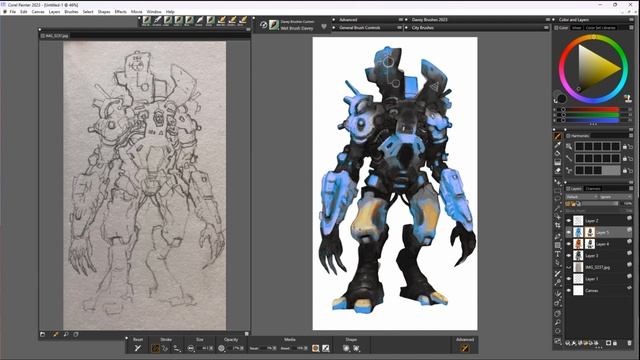Click the clone color stamp icon
This screenshot has width=640, height=360.
coord(628,98)
